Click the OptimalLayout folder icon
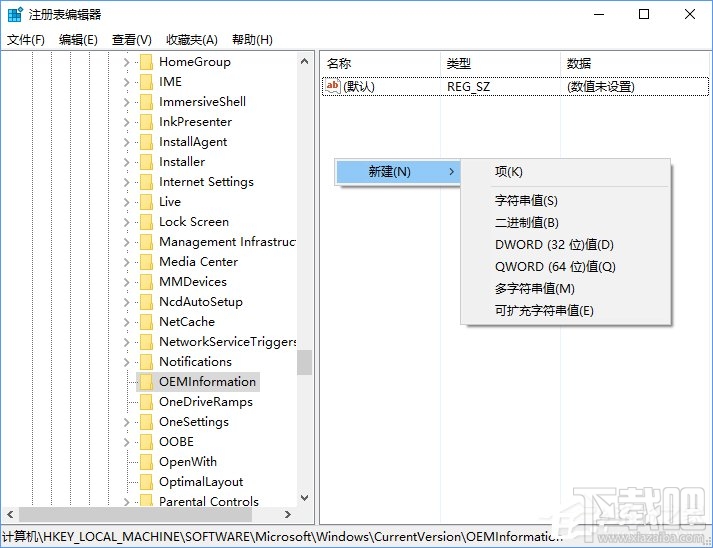 pos(146,482)
